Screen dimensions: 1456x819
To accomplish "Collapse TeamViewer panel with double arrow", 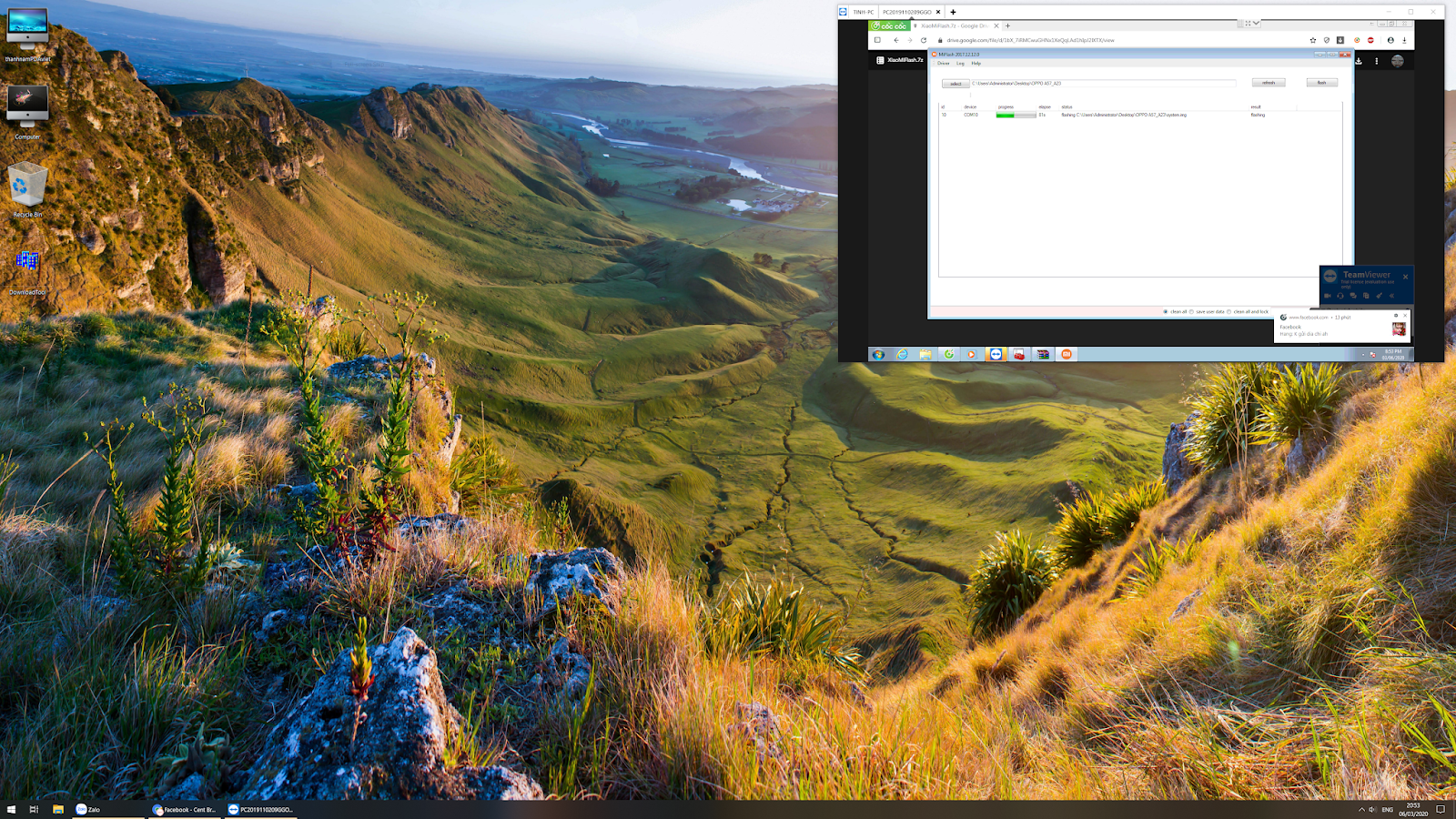I will 1391,296.
